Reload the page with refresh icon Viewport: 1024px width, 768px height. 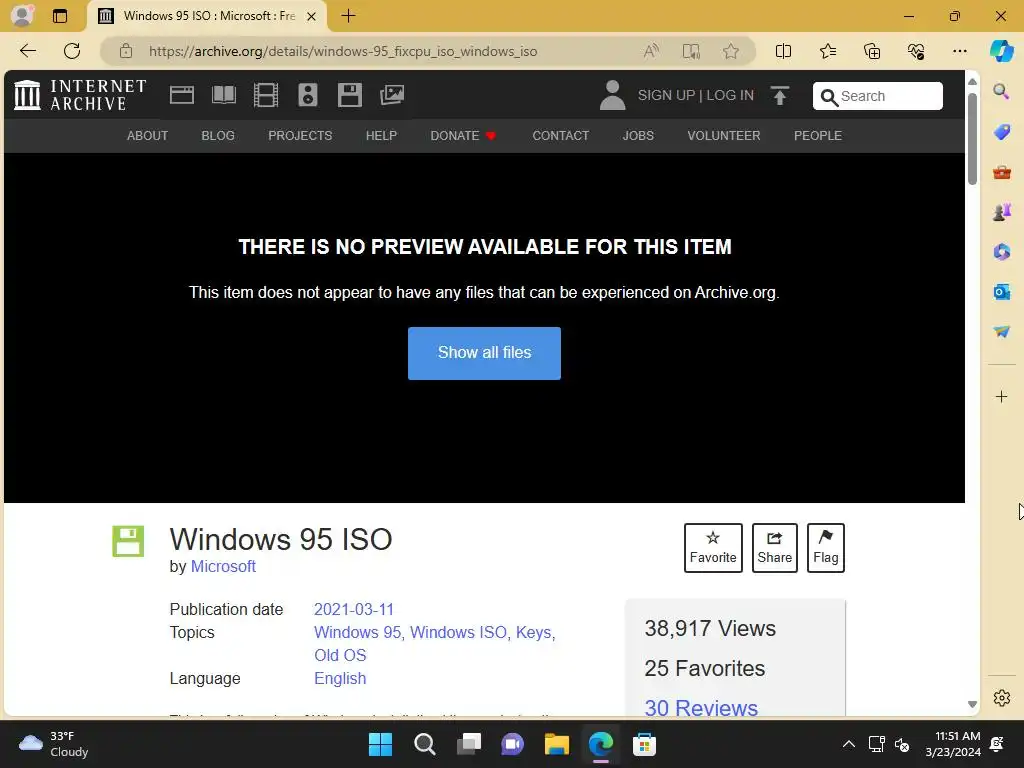[x=72, y=51]
